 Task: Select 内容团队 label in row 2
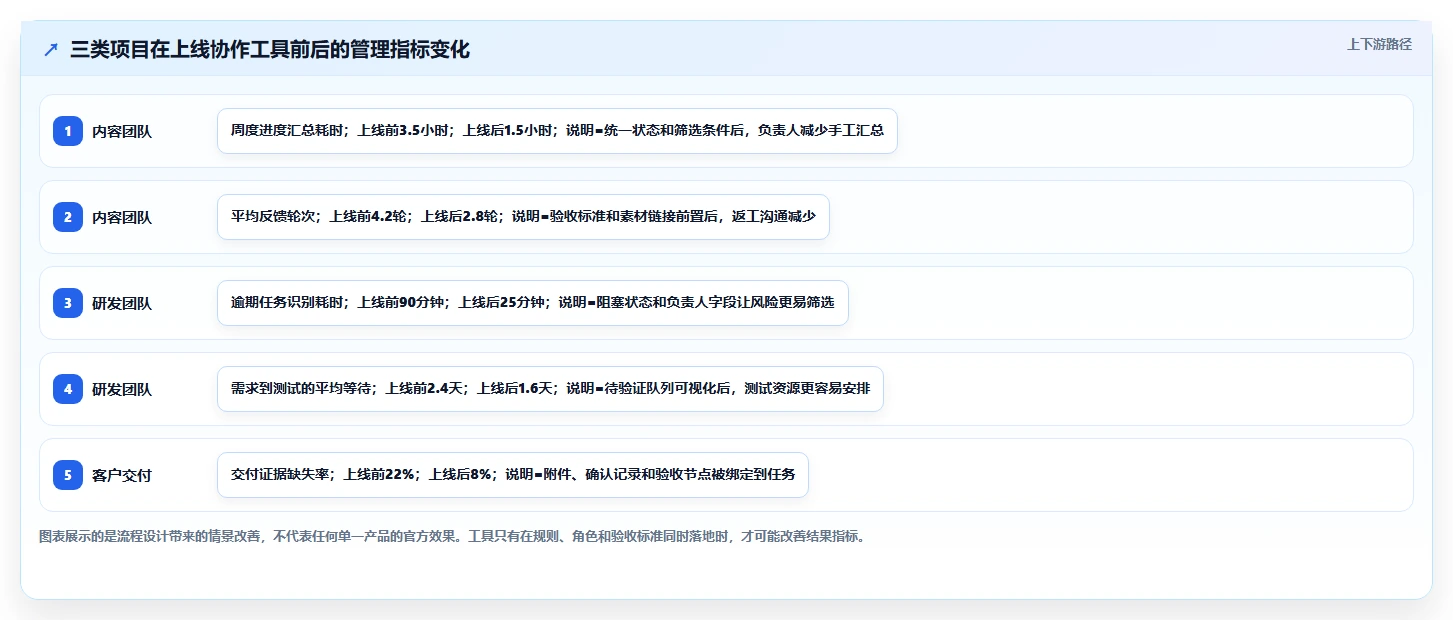pyautogui.click(x=122, y=217)
